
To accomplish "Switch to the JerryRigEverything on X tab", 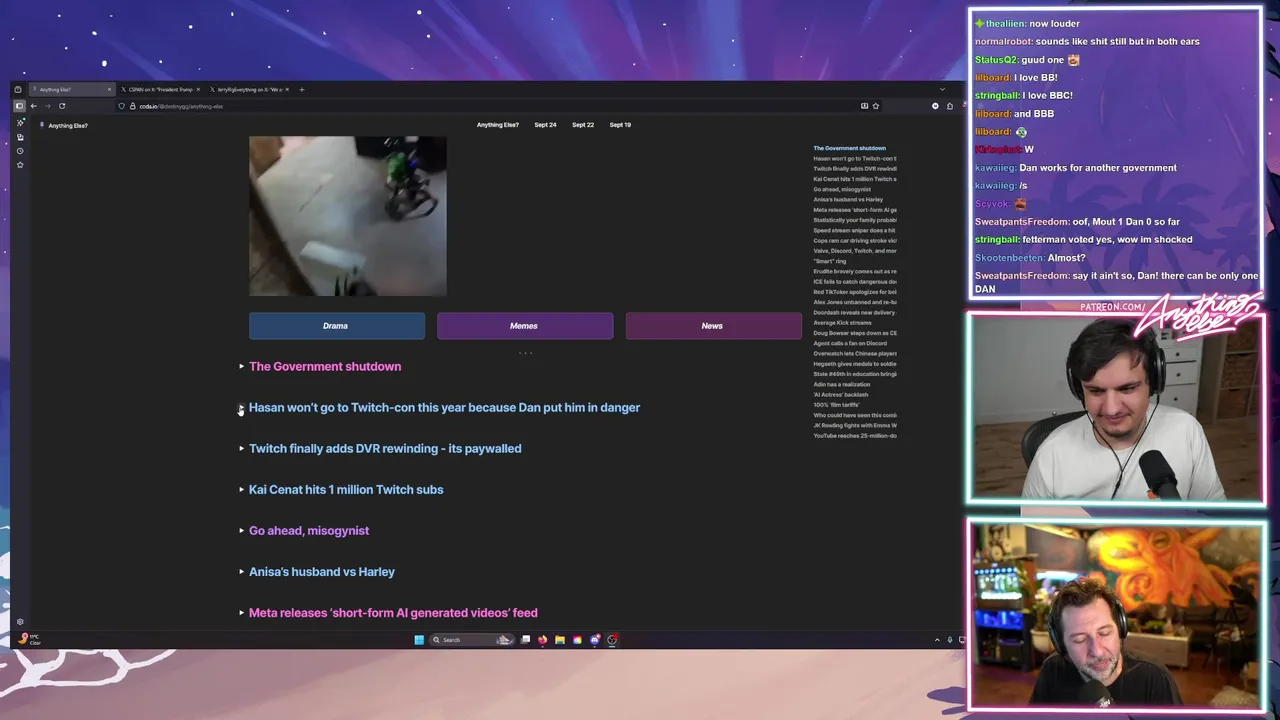I will [250, 90].
